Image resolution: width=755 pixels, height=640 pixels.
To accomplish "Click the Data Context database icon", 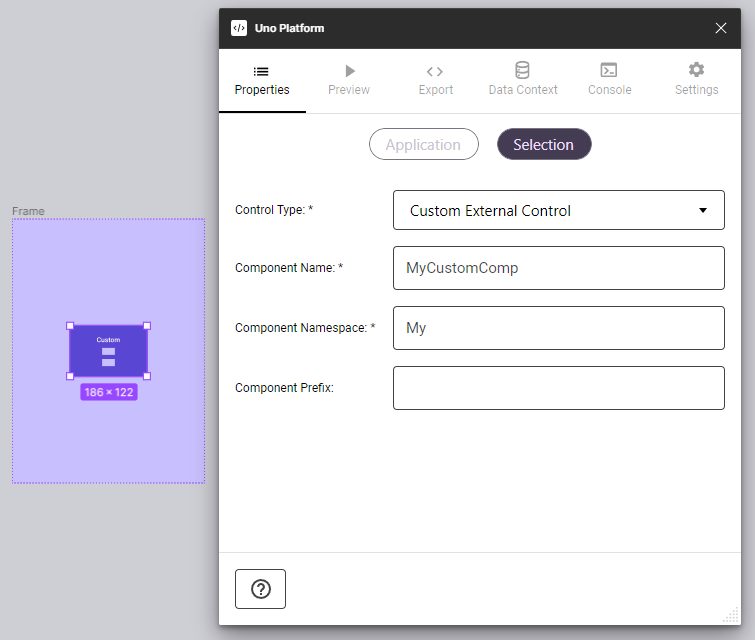I will click(522, 71).
